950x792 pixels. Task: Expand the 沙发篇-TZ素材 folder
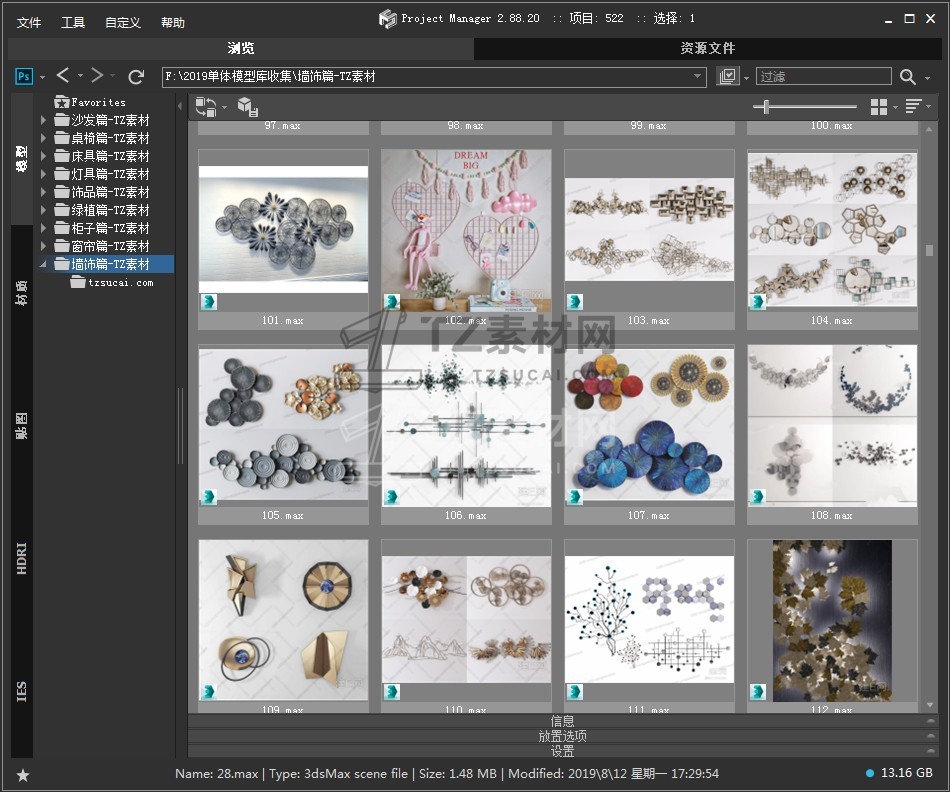click(43, 121)
